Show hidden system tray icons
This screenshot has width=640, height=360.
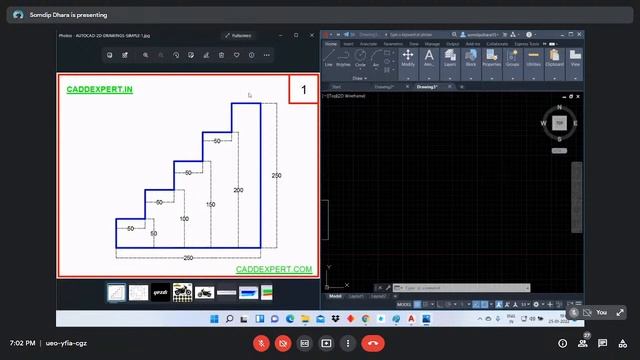pos(480,319)
